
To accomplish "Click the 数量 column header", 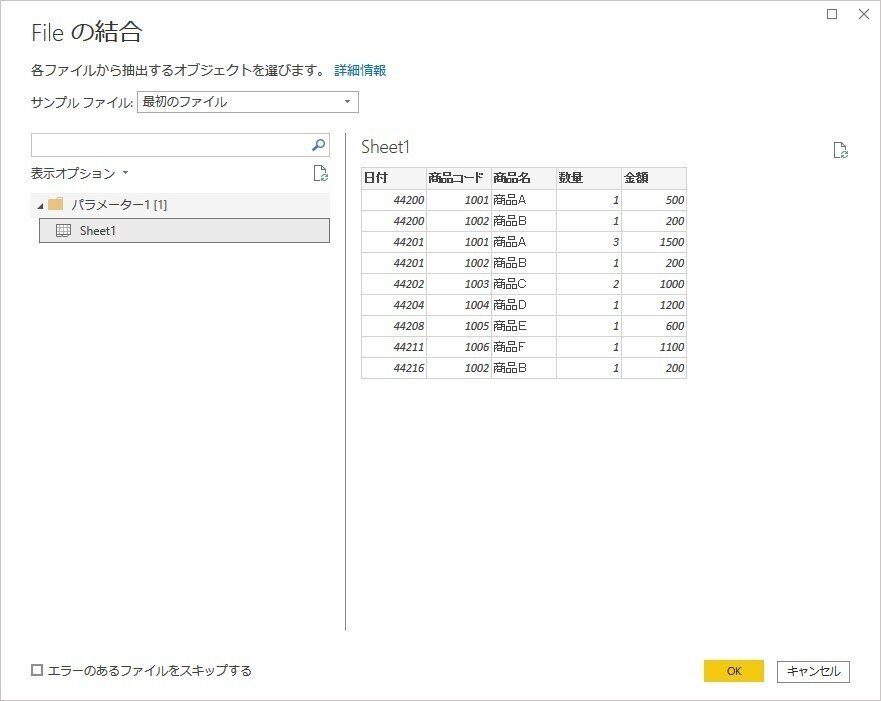I will coord(589,178).
